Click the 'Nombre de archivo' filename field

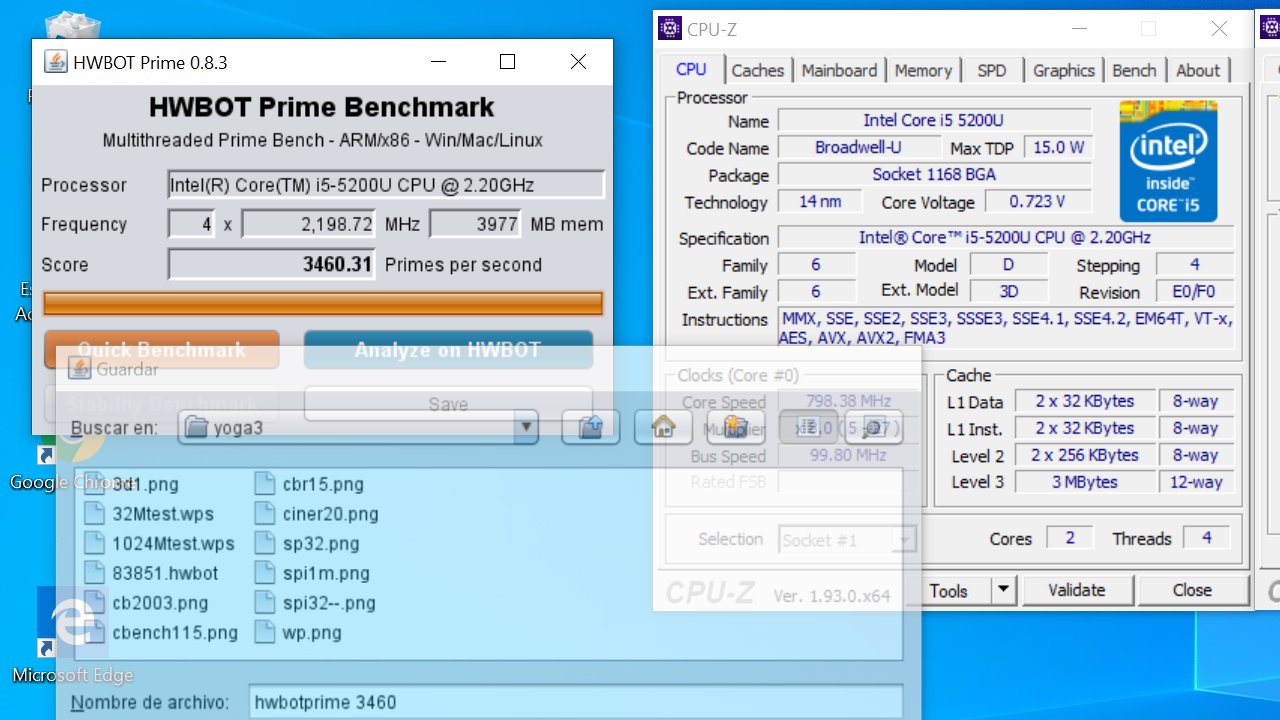[x=576, y=702]
